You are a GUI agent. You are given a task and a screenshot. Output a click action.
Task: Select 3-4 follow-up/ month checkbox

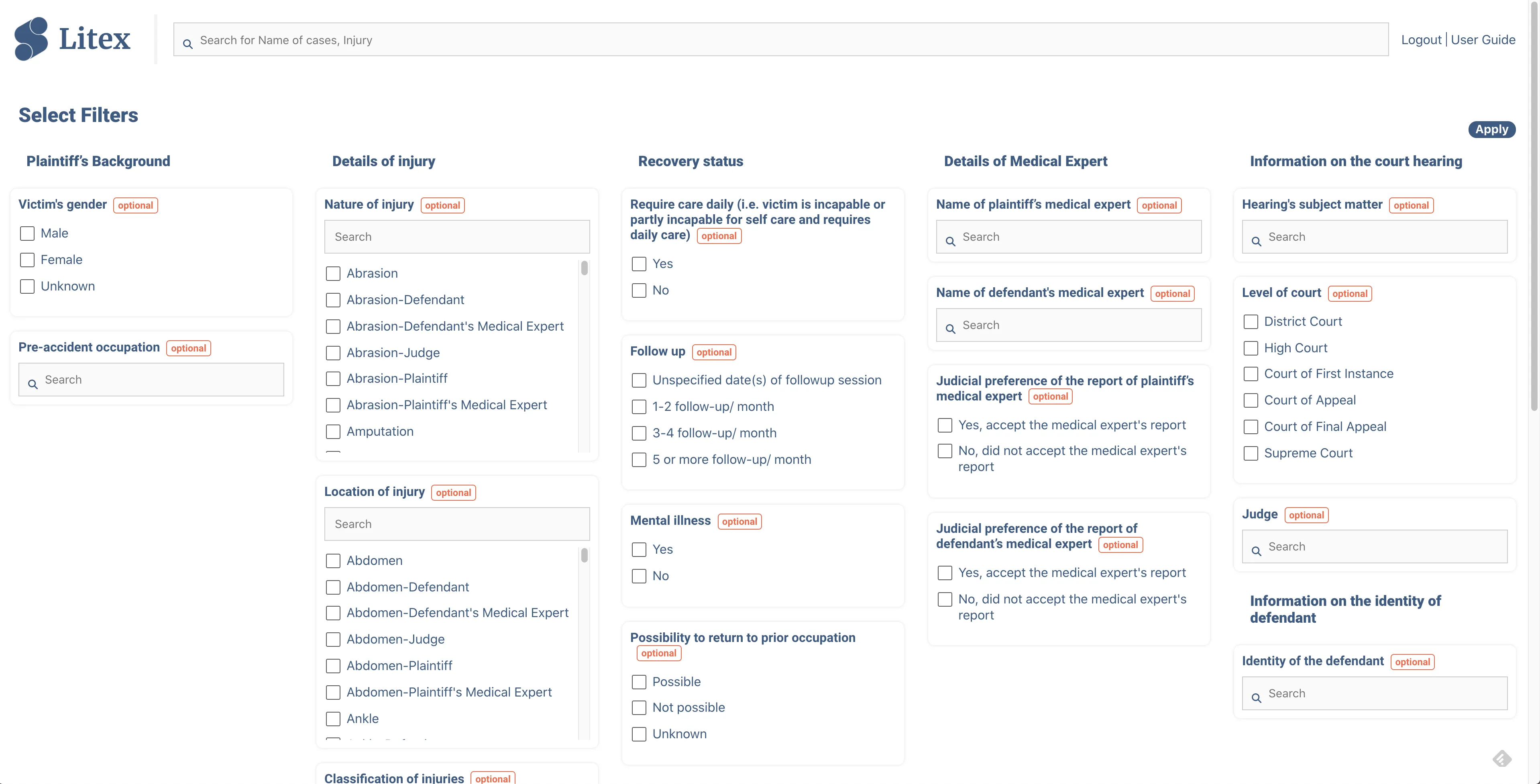(639, 433)
